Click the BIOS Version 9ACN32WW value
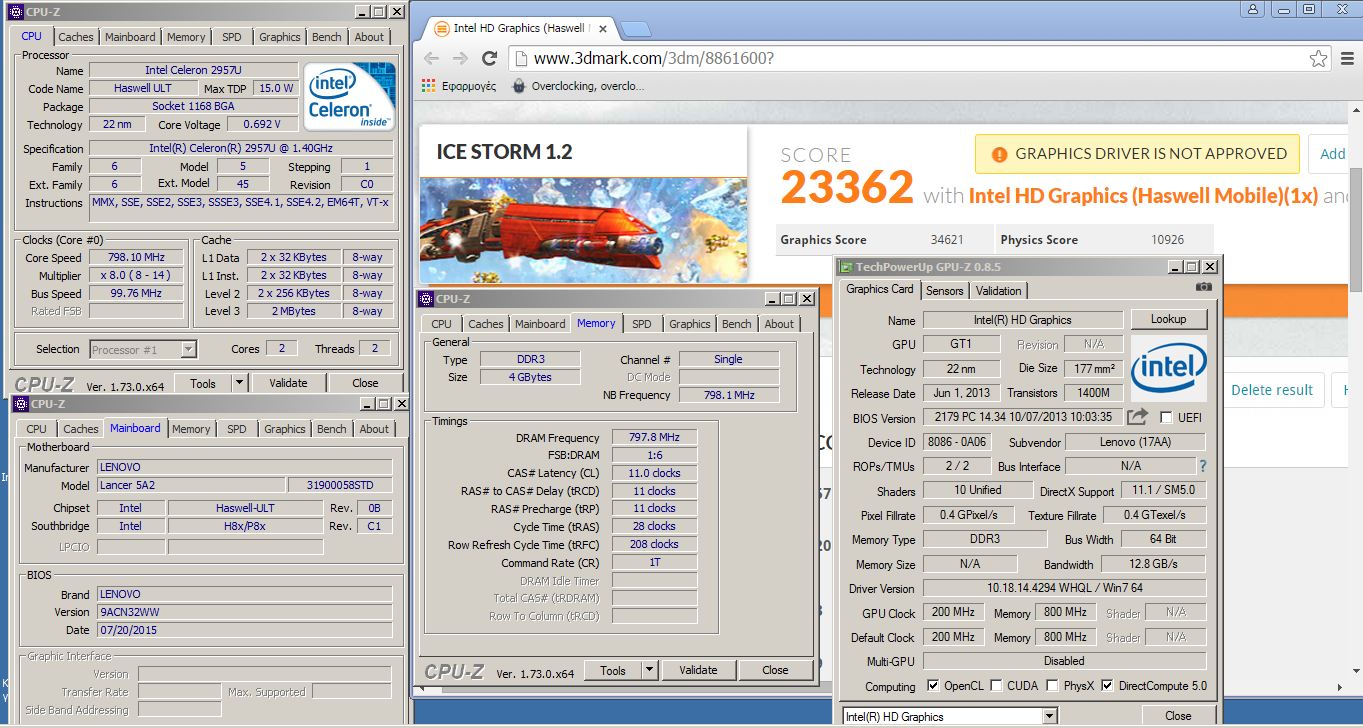Viewport: 1363px width, 728px height. coord(244,612)
